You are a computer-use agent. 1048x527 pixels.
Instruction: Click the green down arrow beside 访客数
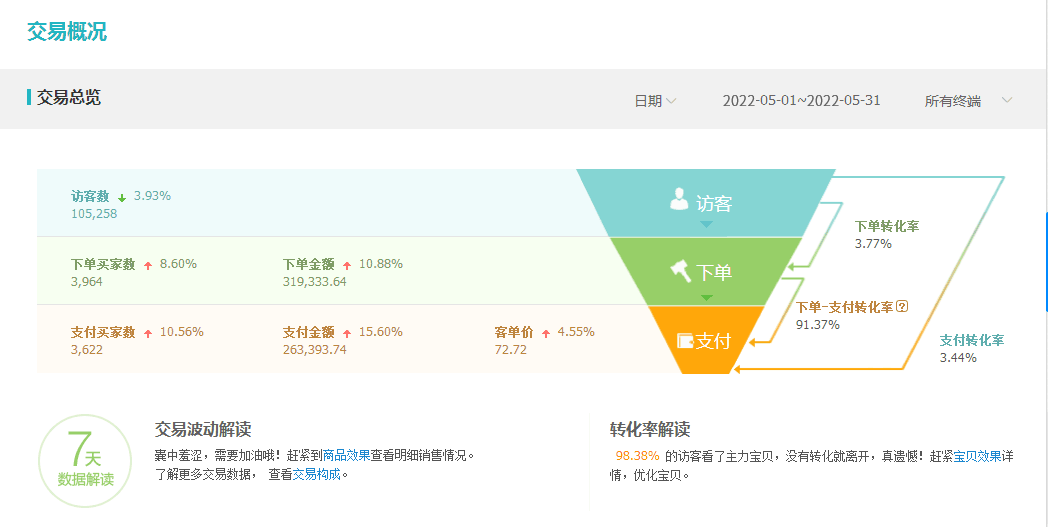(x=122, y=197)
